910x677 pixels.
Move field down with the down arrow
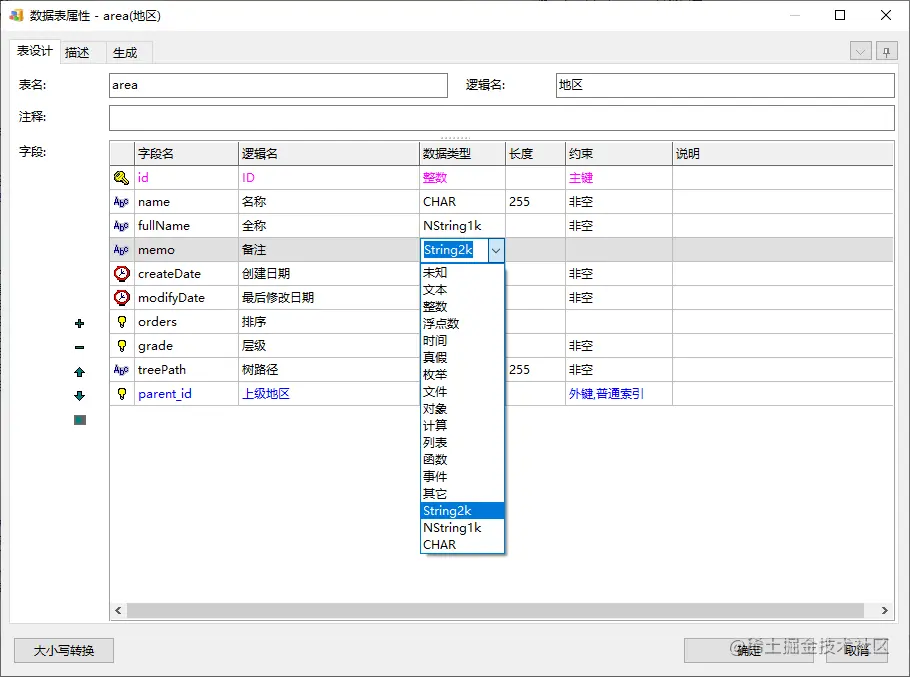point(80,396)
